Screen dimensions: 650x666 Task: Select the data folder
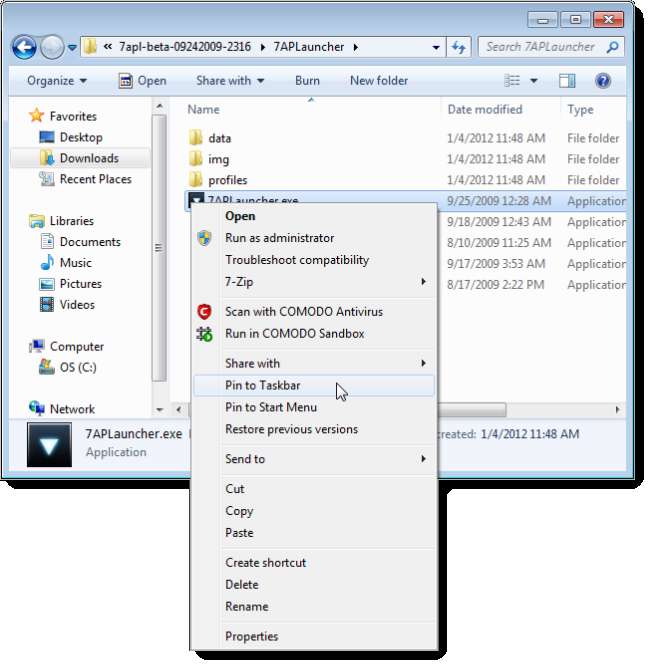pyautogui.click(x=220, y=138)
